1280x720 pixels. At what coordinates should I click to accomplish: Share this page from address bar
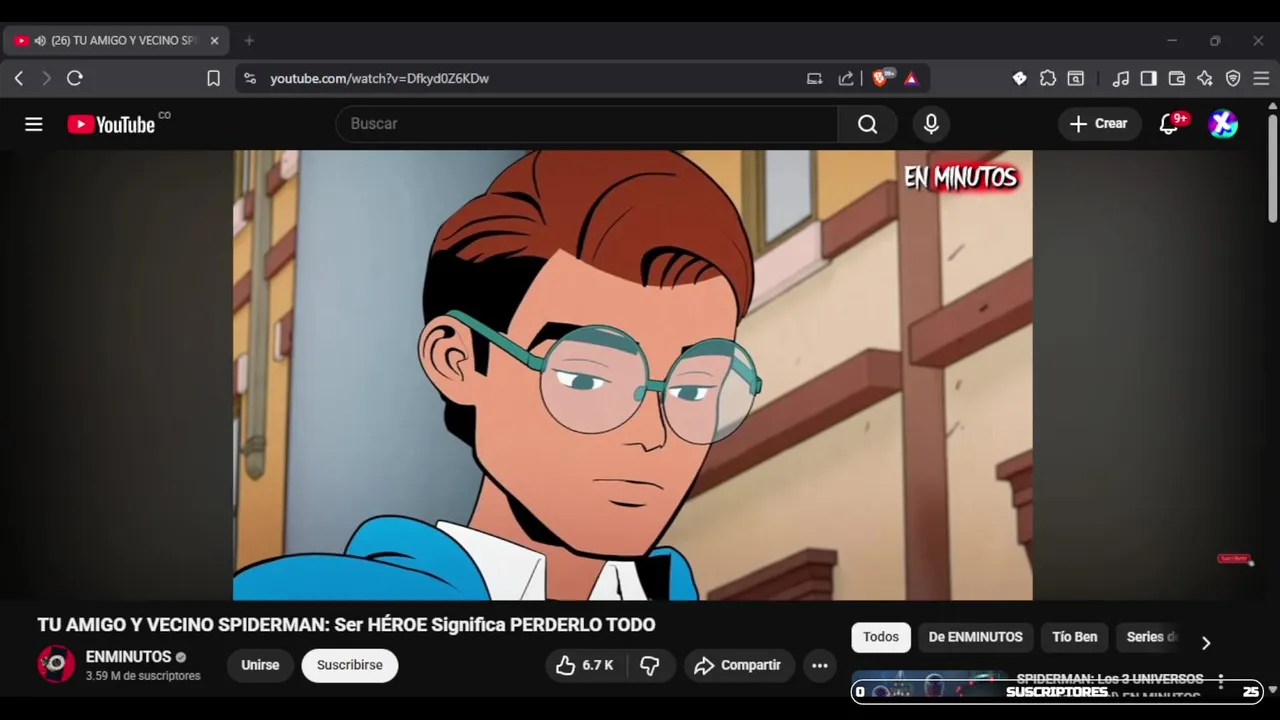(846, 78)
